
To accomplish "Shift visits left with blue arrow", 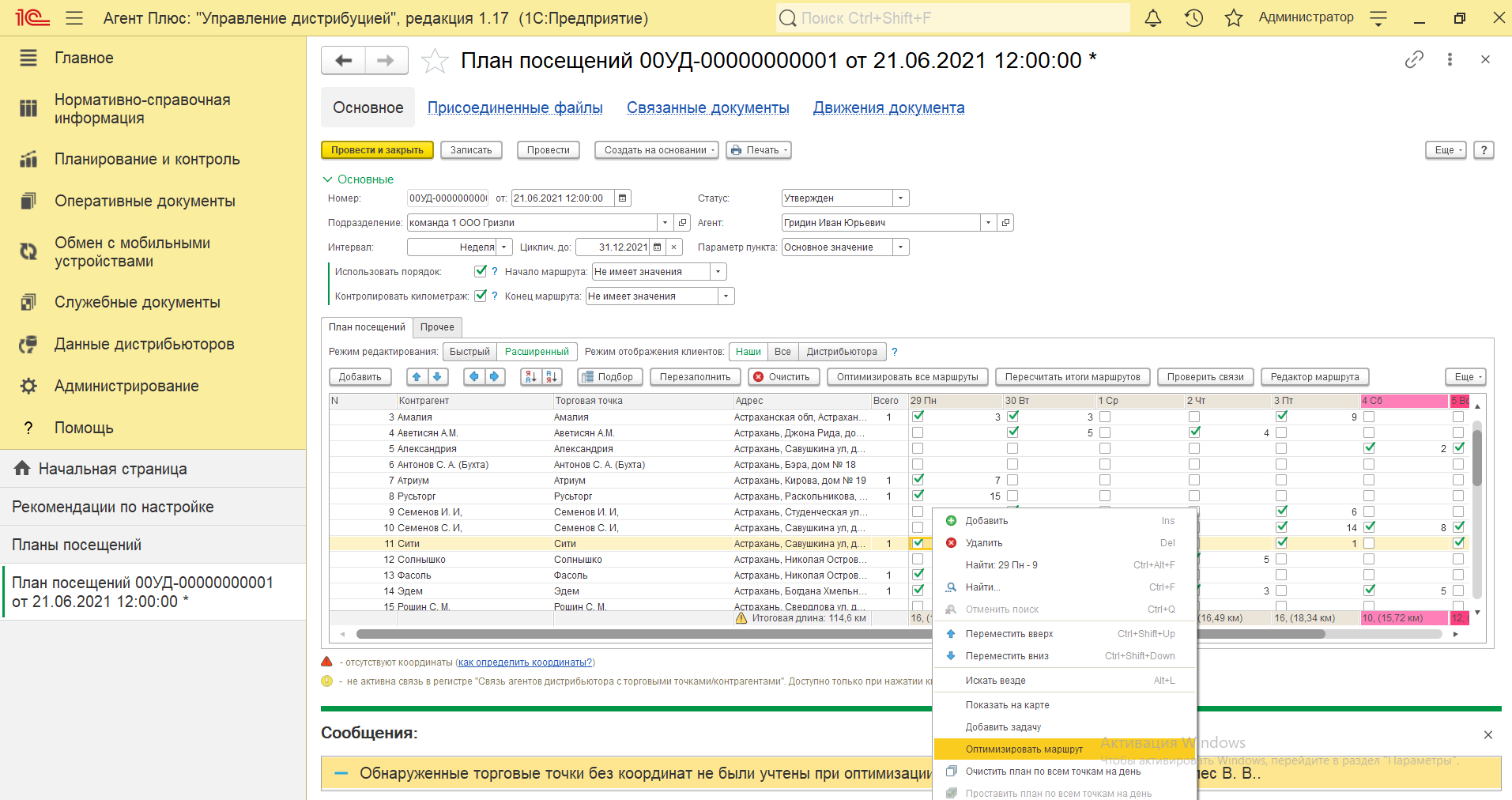I will click(473, 377).
